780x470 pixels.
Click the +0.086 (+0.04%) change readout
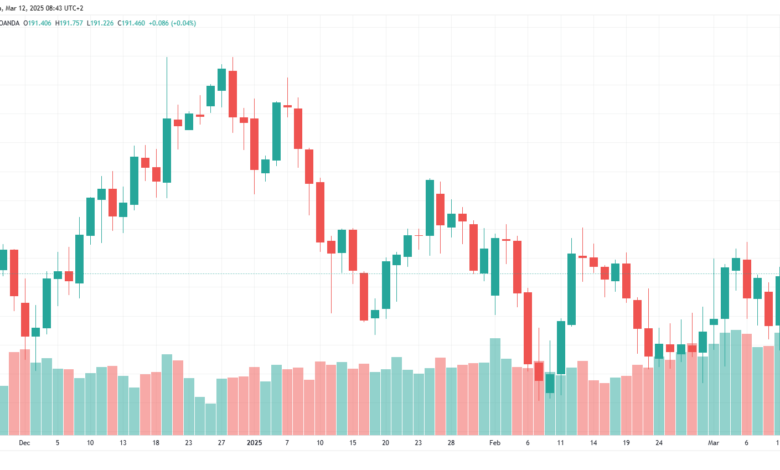(x=173, y=23)
